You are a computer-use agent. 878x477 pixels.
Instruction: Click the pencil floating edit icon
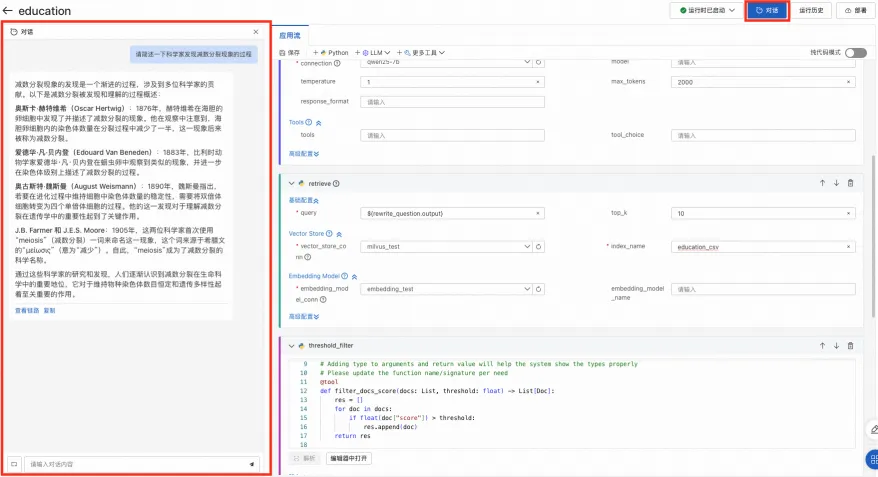click(874, 429)
